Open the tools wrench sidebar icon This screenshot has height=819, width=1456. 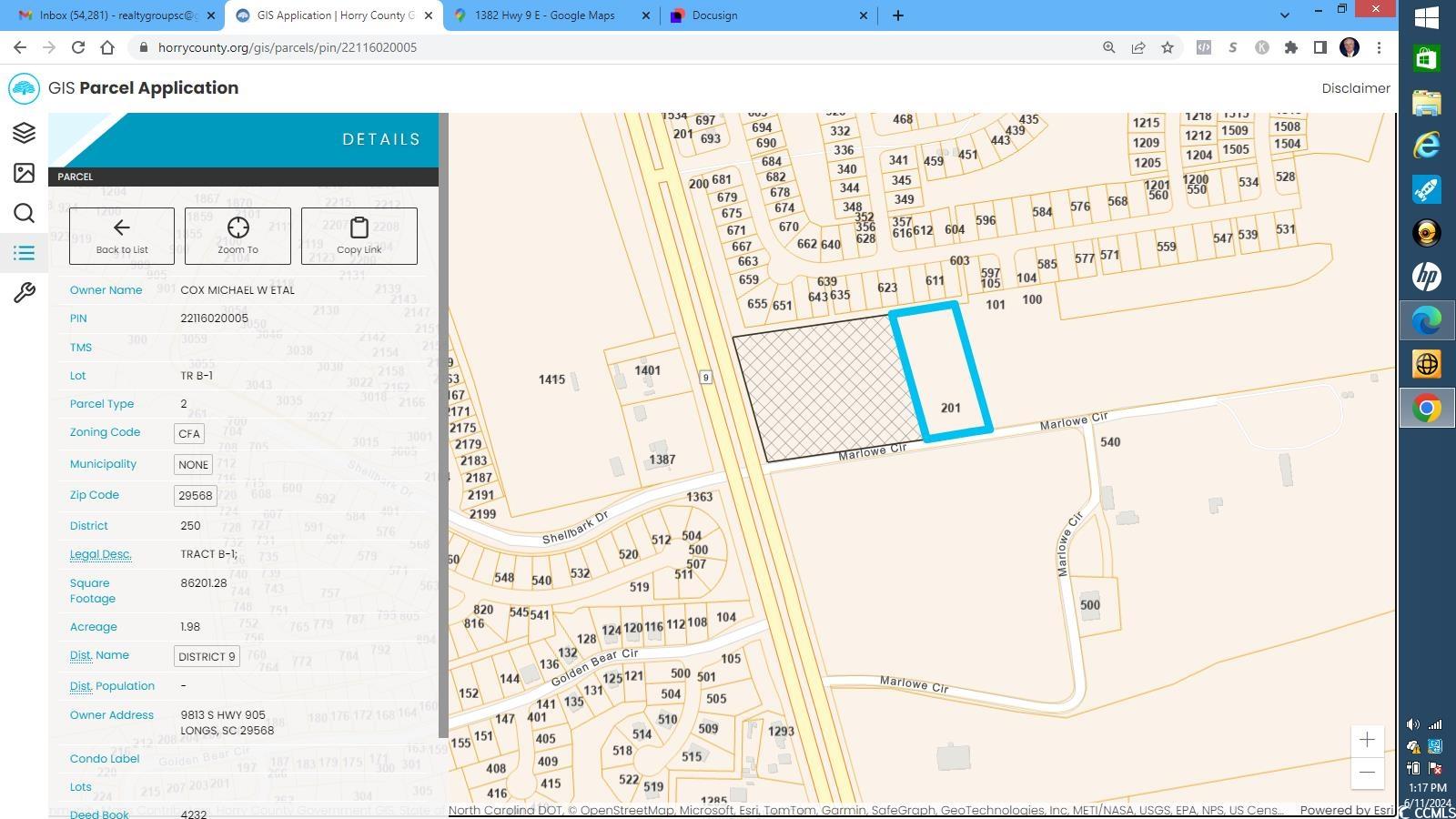pos(24,293)
